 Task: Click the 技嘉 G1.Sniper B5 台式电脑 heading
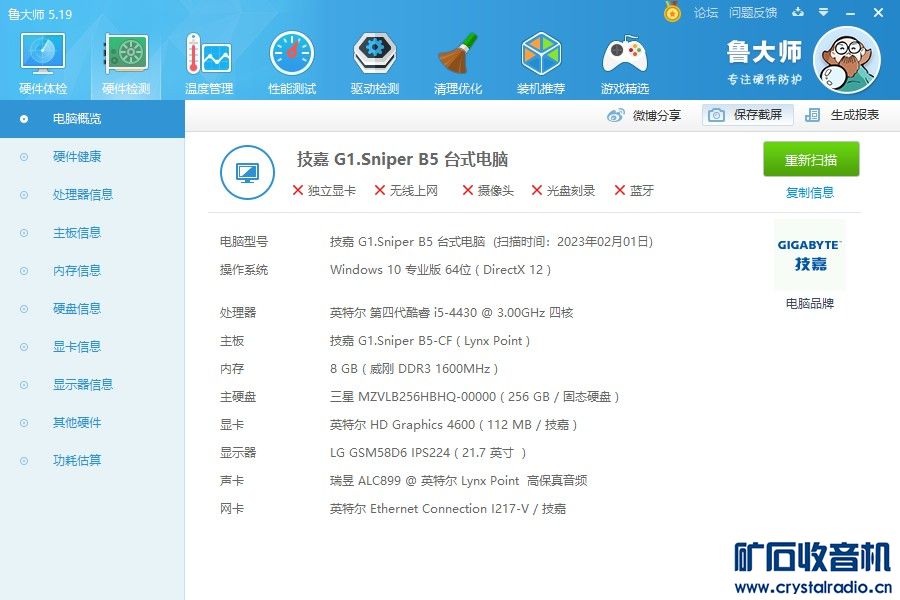pos(402,159)
